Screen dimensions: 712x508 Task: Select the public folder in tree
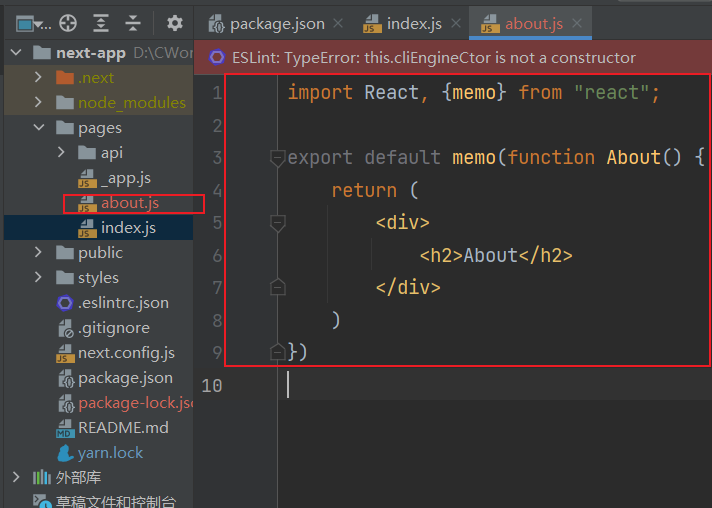click(100, 253)
